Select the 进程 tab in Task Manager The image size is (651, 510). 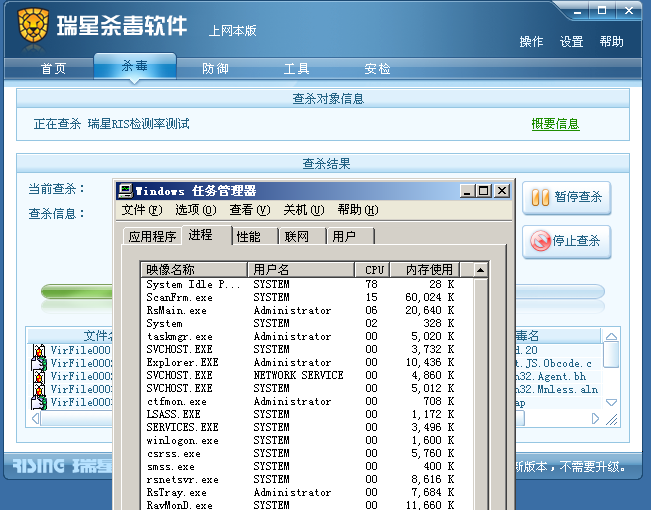click(x=206, y=235)
